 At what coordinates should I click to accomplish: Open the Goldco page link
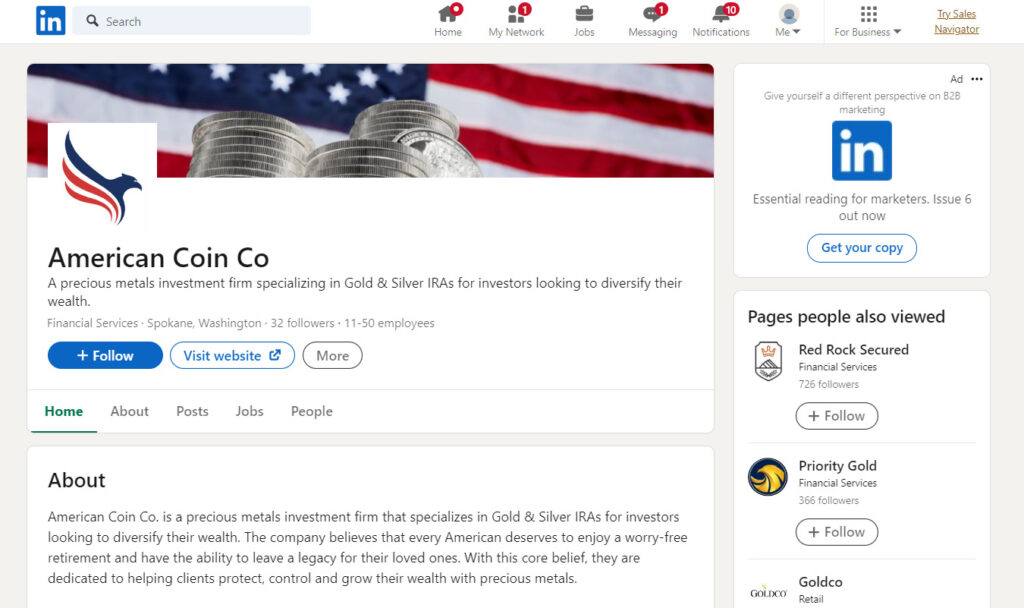pyautogui.click(x=820, y=582)
